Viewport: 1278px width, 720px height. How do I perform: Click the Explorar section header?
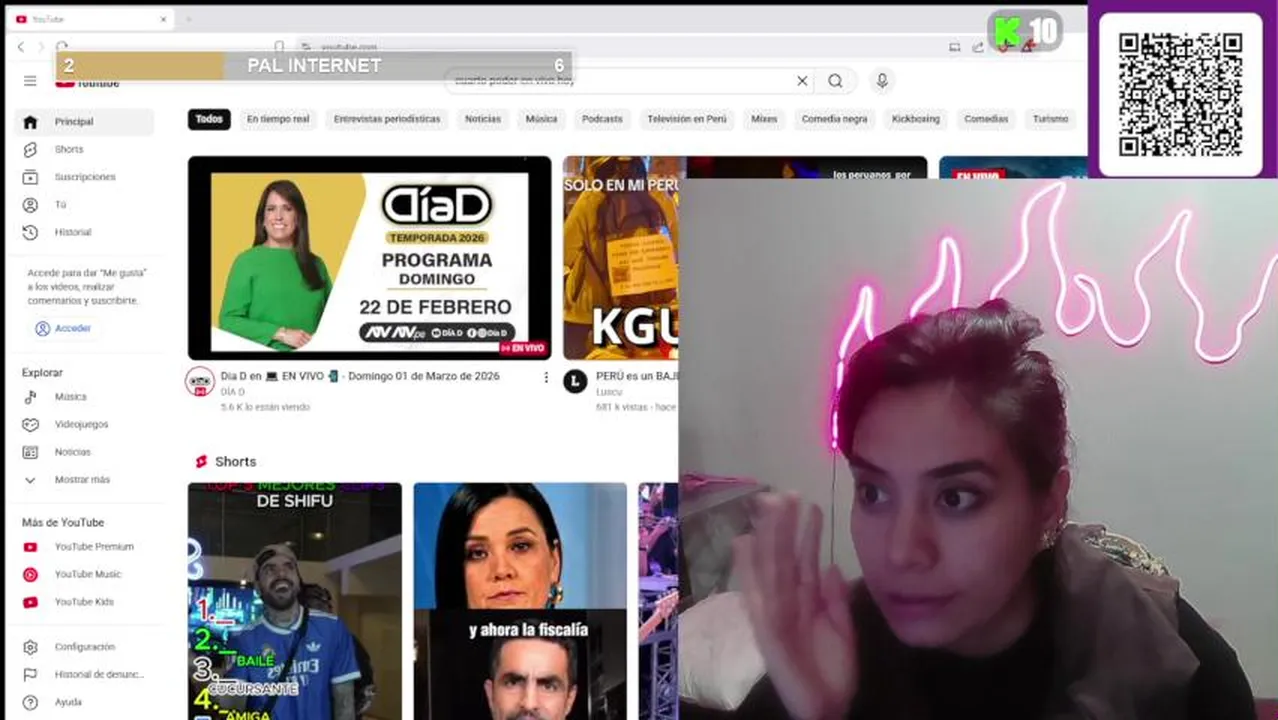coord(42,373)
